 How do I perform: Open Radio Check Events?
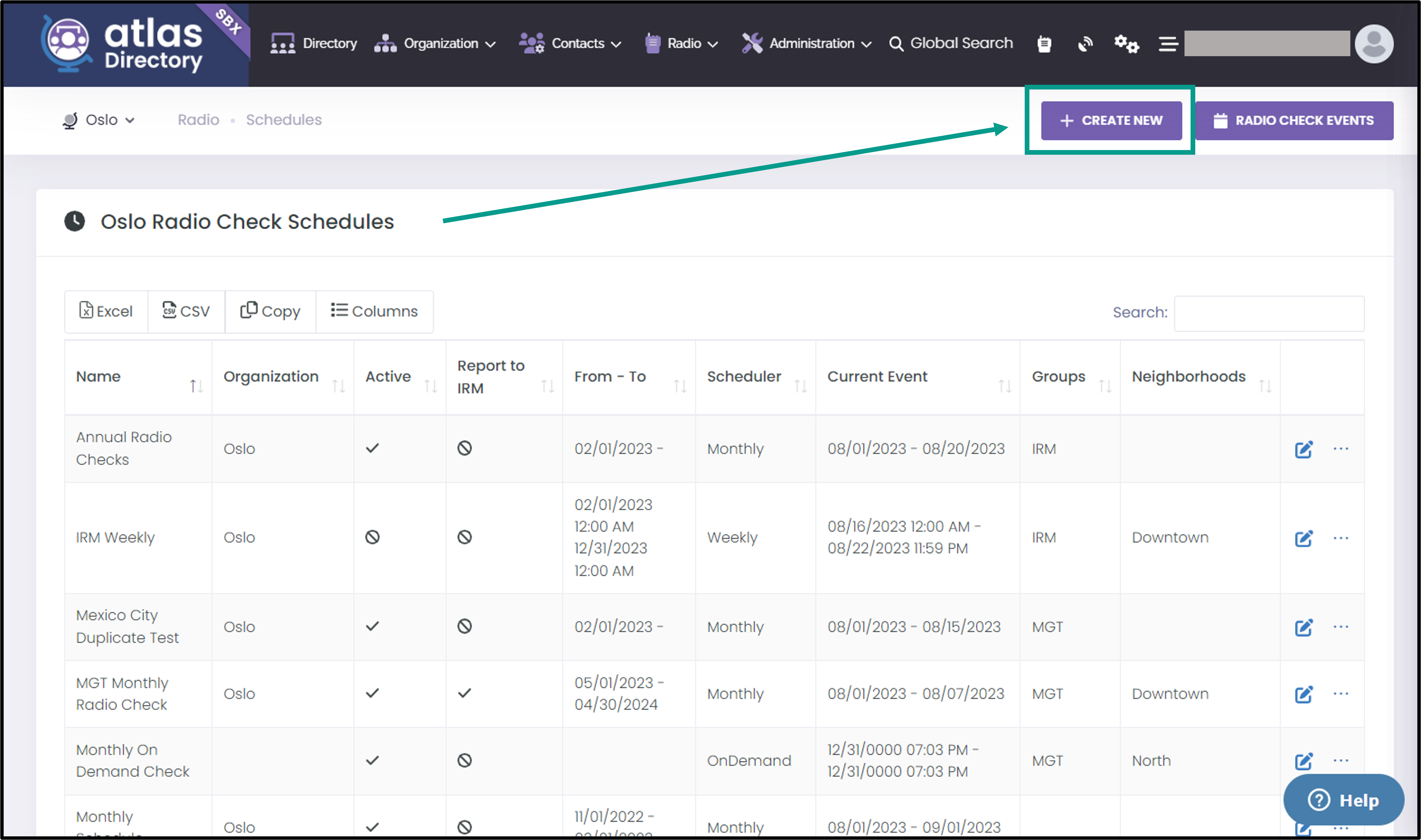coord(1294,120)
